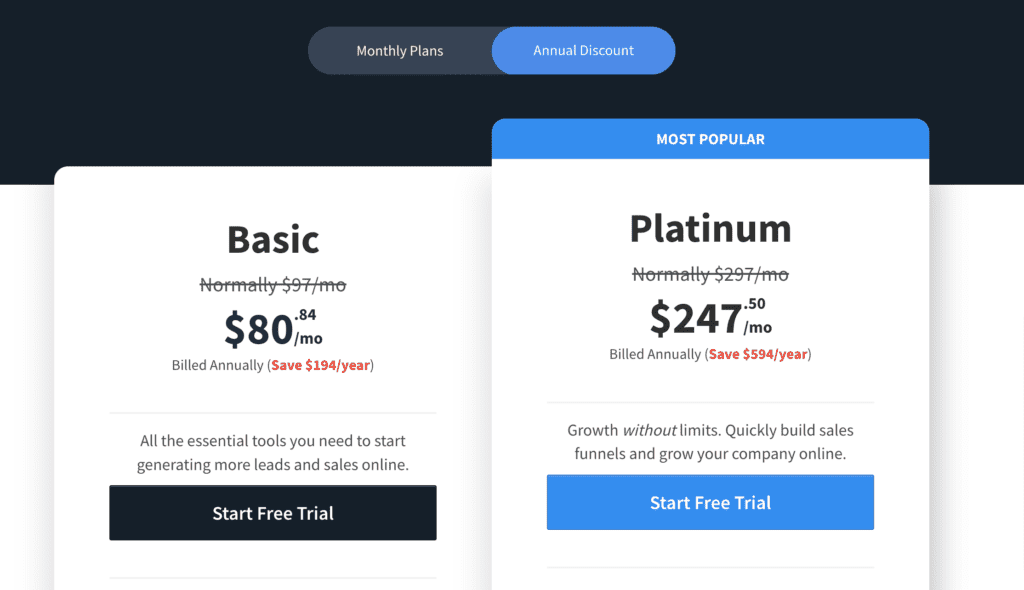1024x590 pixels.
Task: Click the .50 cents superscript
Action: coord(754,304)
